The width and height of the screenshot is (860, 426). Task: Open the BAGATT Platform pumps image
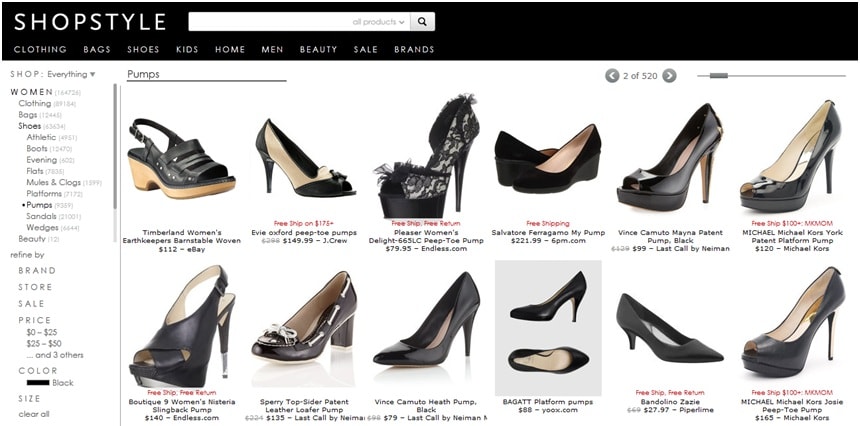point(548,328)
